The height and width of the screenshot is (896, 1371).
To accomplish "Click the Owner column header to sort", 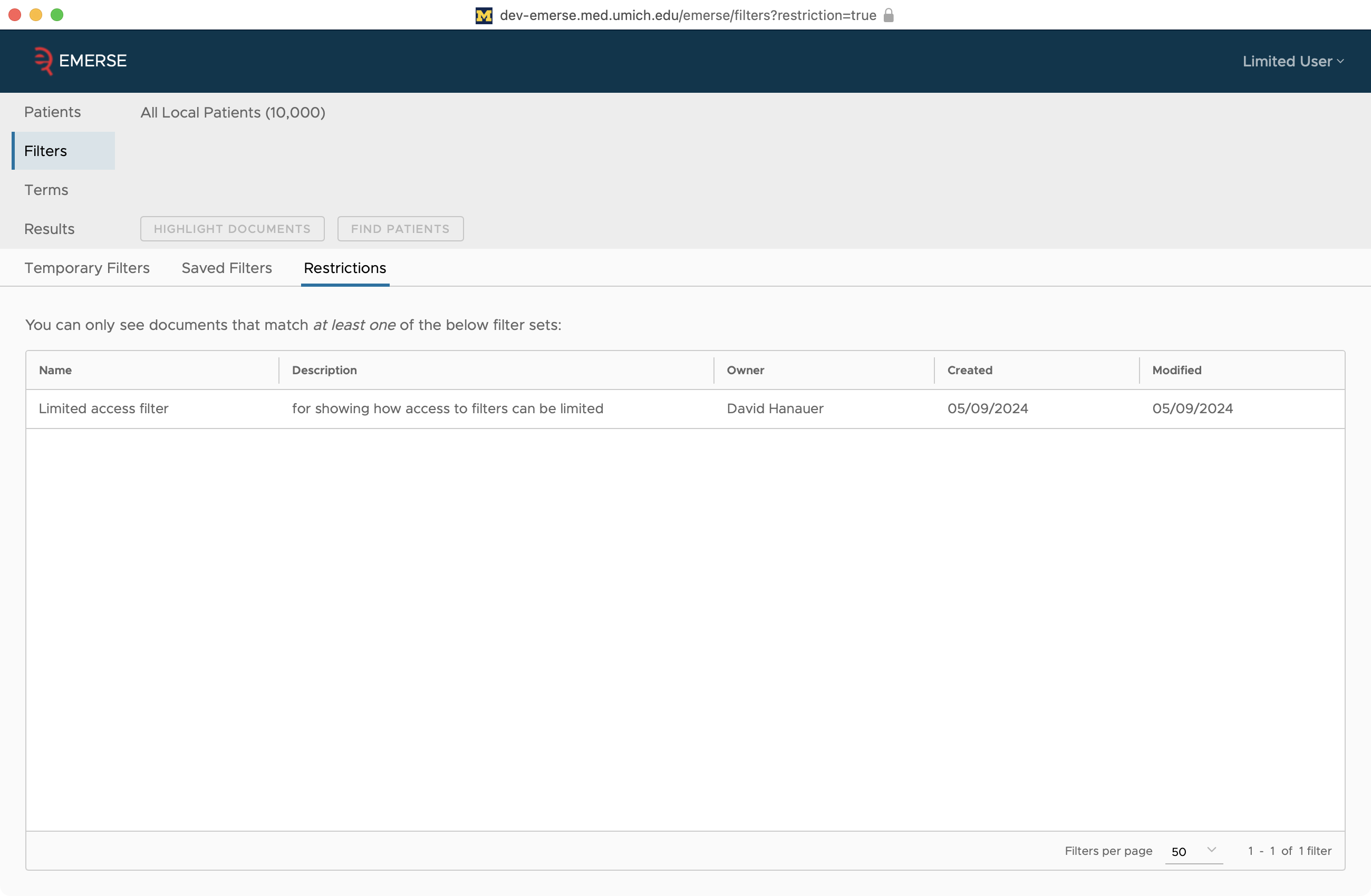I will point(746,370).
